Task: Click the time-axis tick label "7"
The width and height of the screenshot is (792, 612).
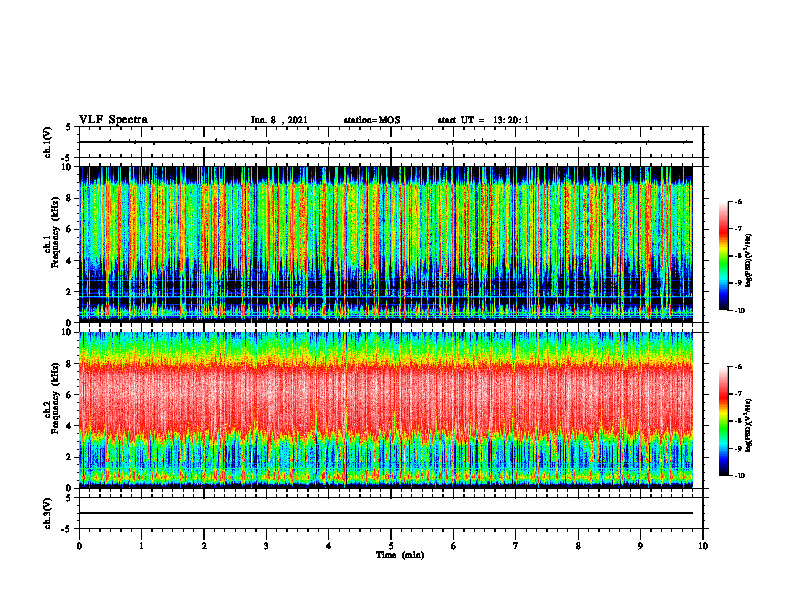Action: (516, 546)
